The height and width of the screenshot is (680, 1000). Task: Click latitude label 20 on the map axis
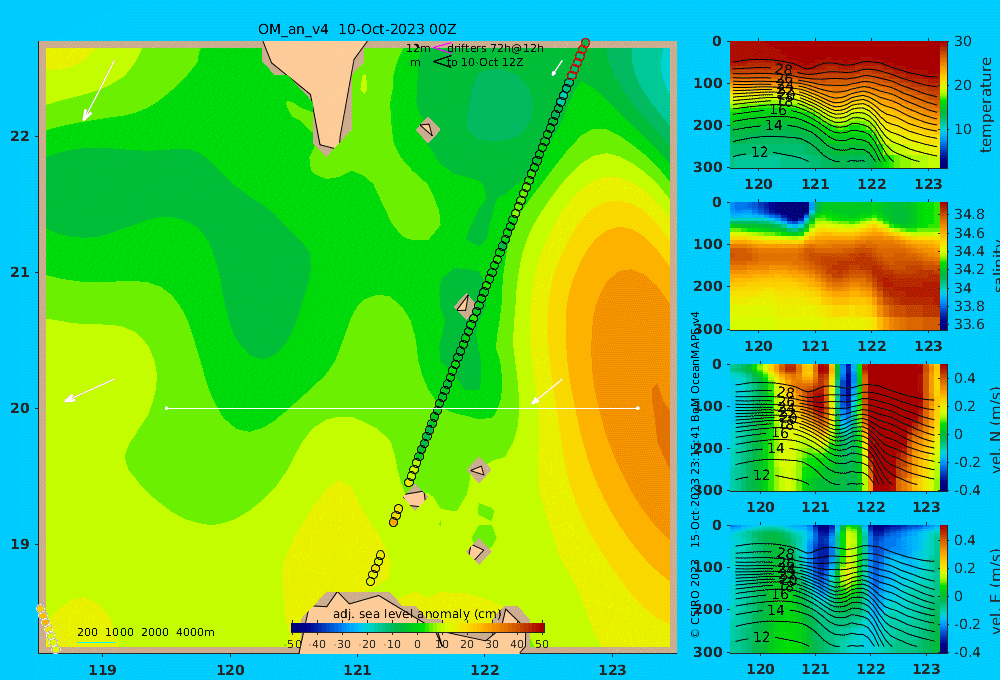click(20, 408)
